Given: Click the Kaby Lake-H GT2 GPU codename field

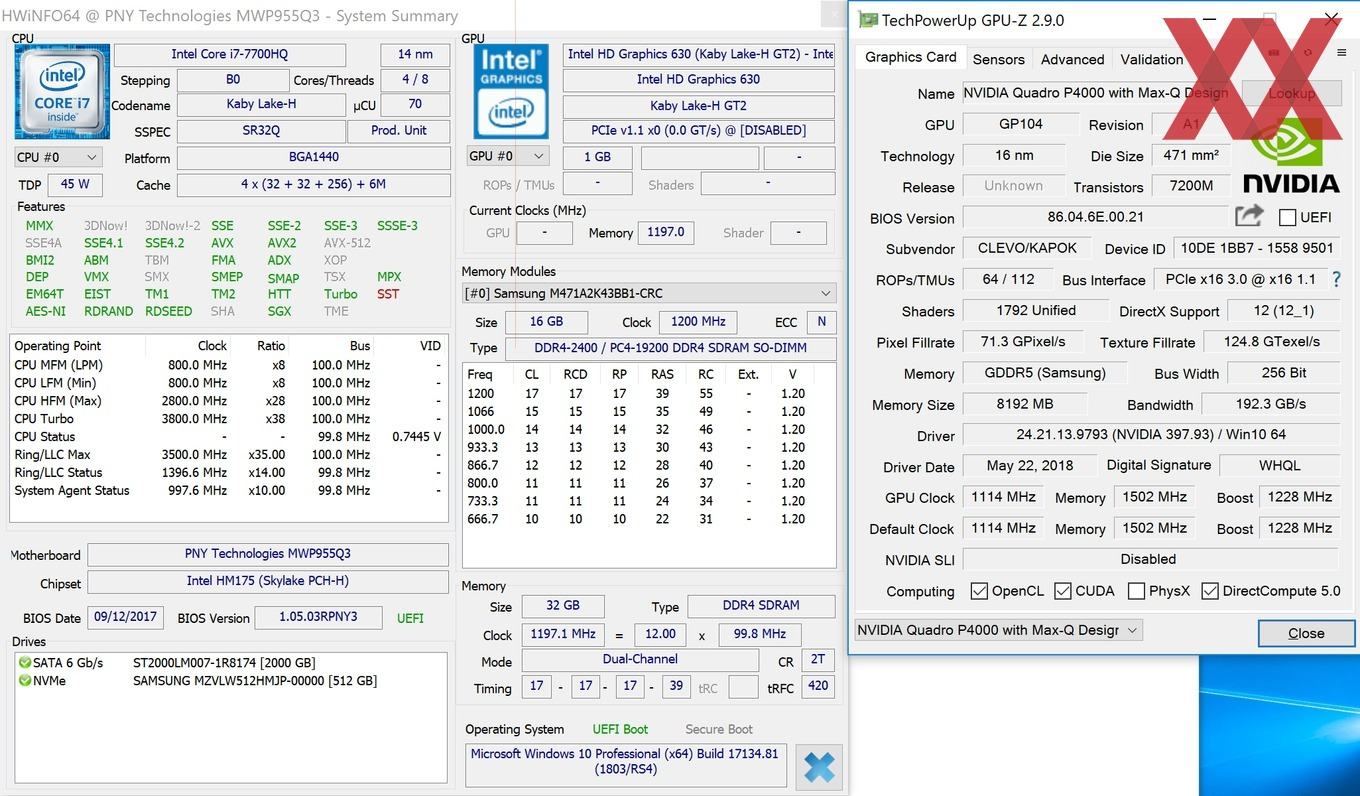Looking at the screenshot, I should click(699, 106).
